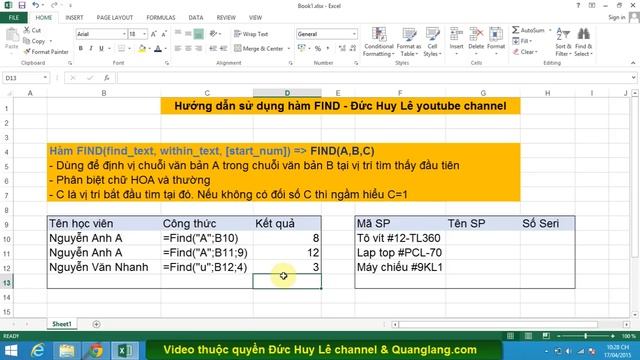Open Format as Table gallery
The height and width of the screenshot is (360, 640).
click(x=409, y=42)
